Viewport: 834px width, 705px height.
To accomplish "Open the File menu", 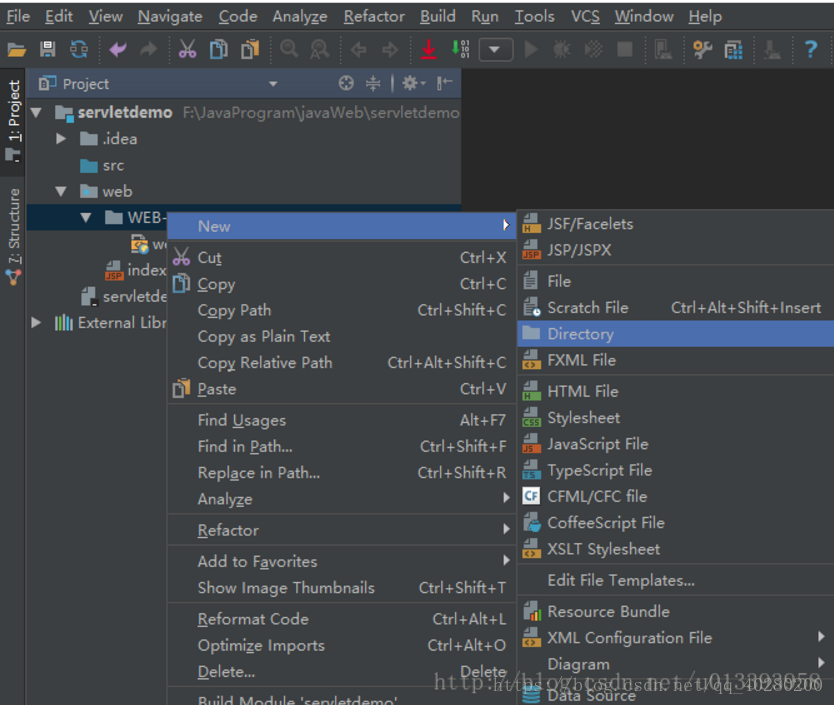I will 18,16.
